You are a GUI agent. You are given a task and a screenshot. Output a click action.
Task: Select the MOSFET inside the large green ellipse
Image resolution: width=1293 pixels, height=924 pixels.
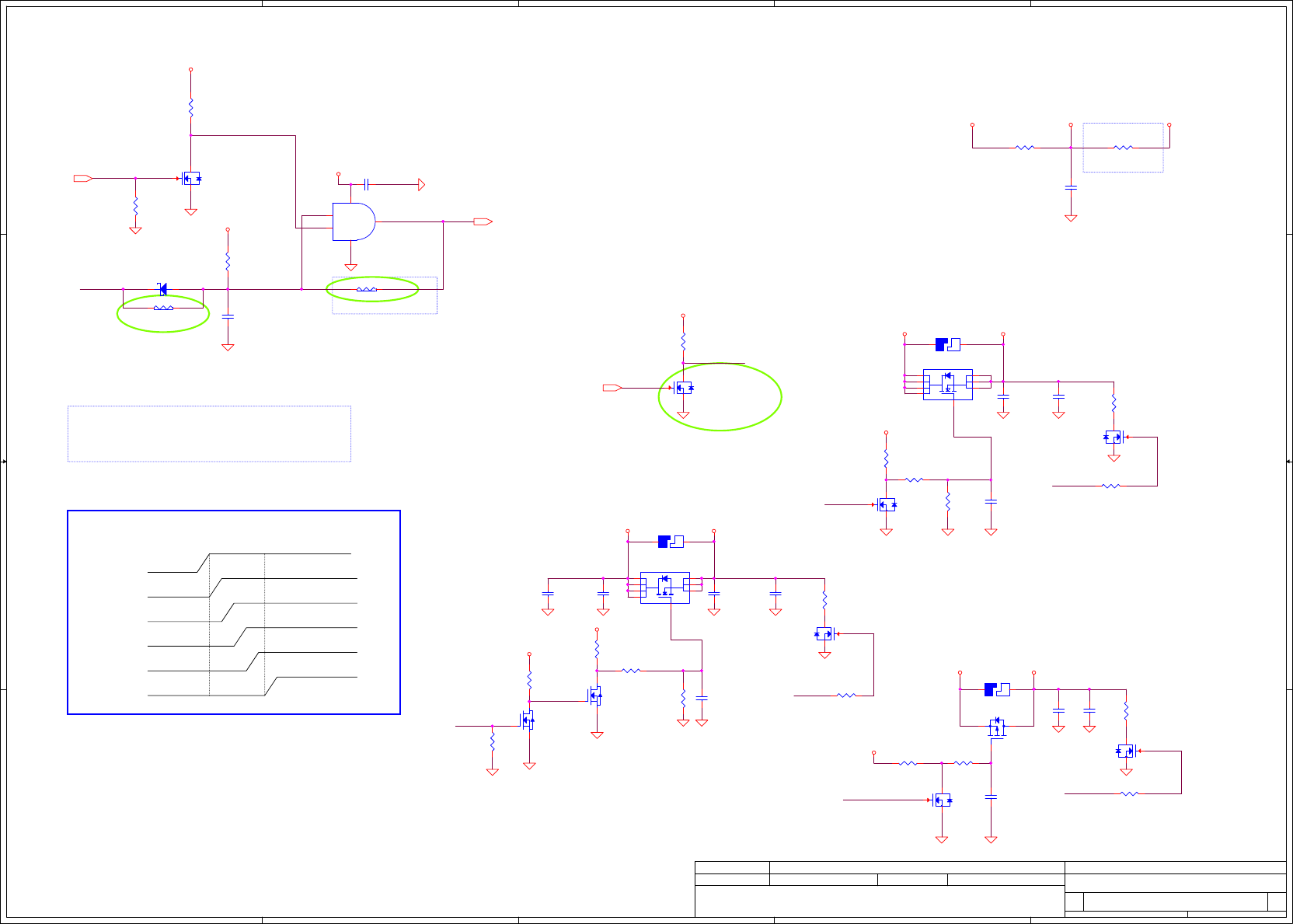(683, 388)
